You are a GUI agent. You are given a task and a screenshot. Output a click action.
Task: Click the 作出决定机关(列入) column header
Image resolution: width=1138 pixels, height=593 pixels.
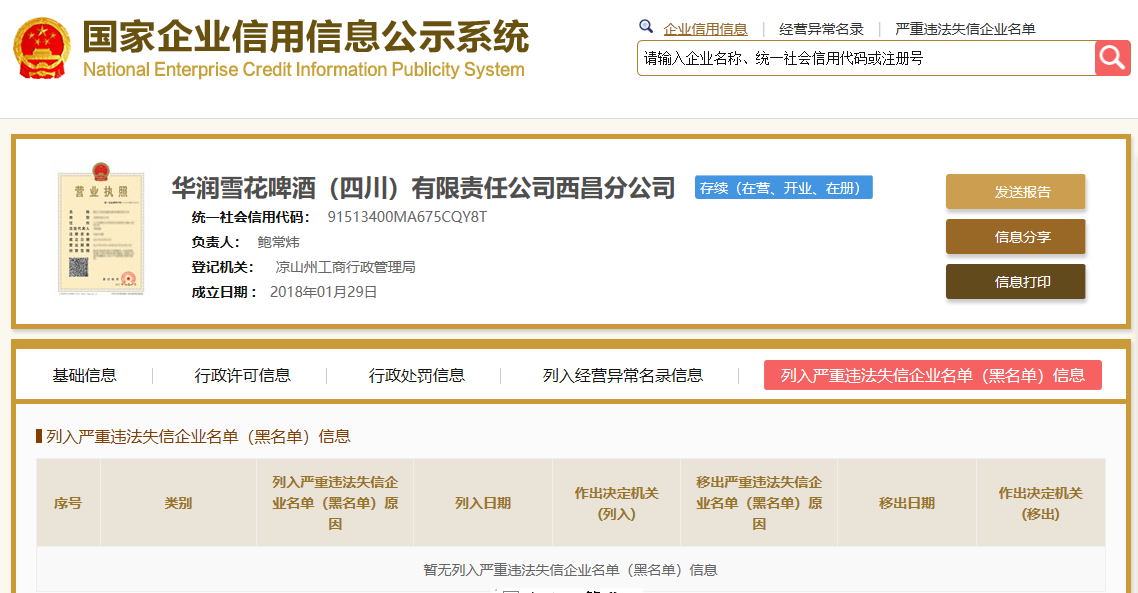pyautogui.click(x=616, y=503)
